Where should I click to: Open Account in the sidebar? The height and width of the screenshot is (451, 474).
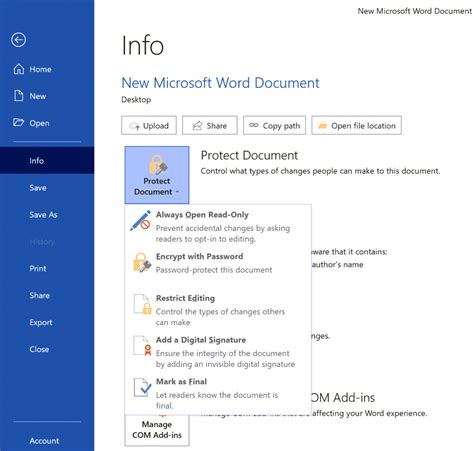coord(47,441)
